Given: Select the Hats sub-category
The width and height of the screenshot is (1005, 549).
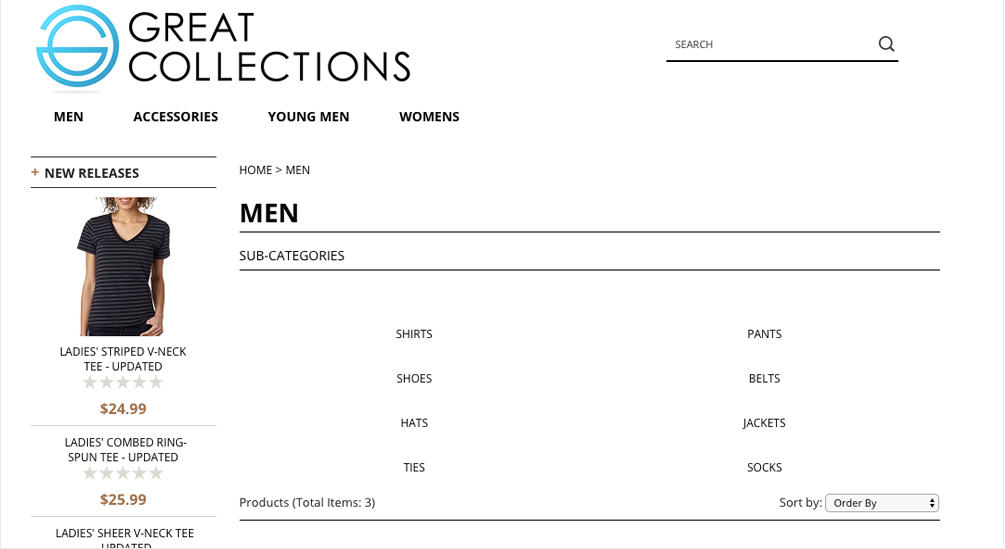Looking at the screenshot, I should coord(414,423).
